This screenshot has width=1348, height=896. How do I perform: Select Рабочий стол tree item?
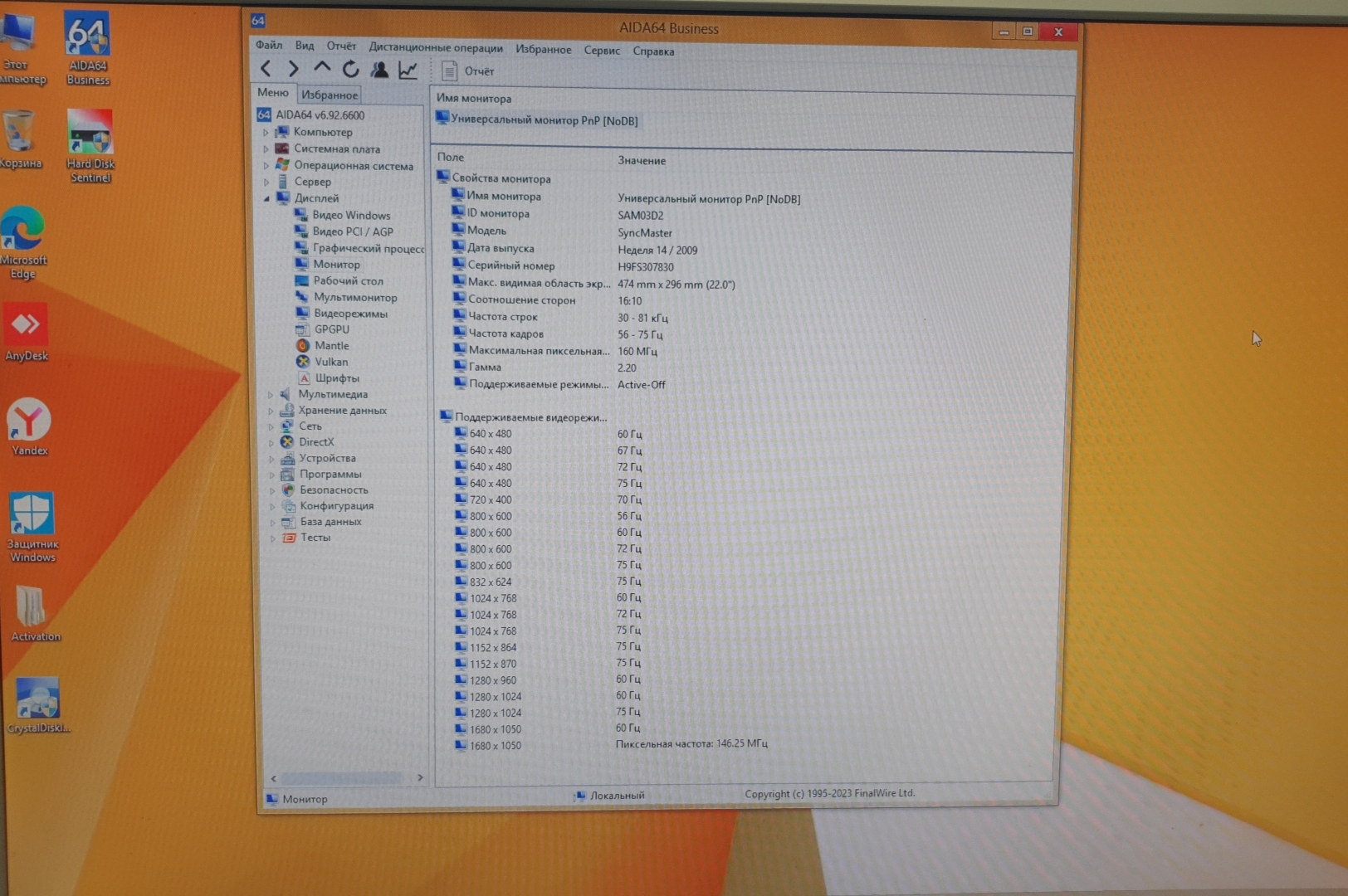point(340,281)
